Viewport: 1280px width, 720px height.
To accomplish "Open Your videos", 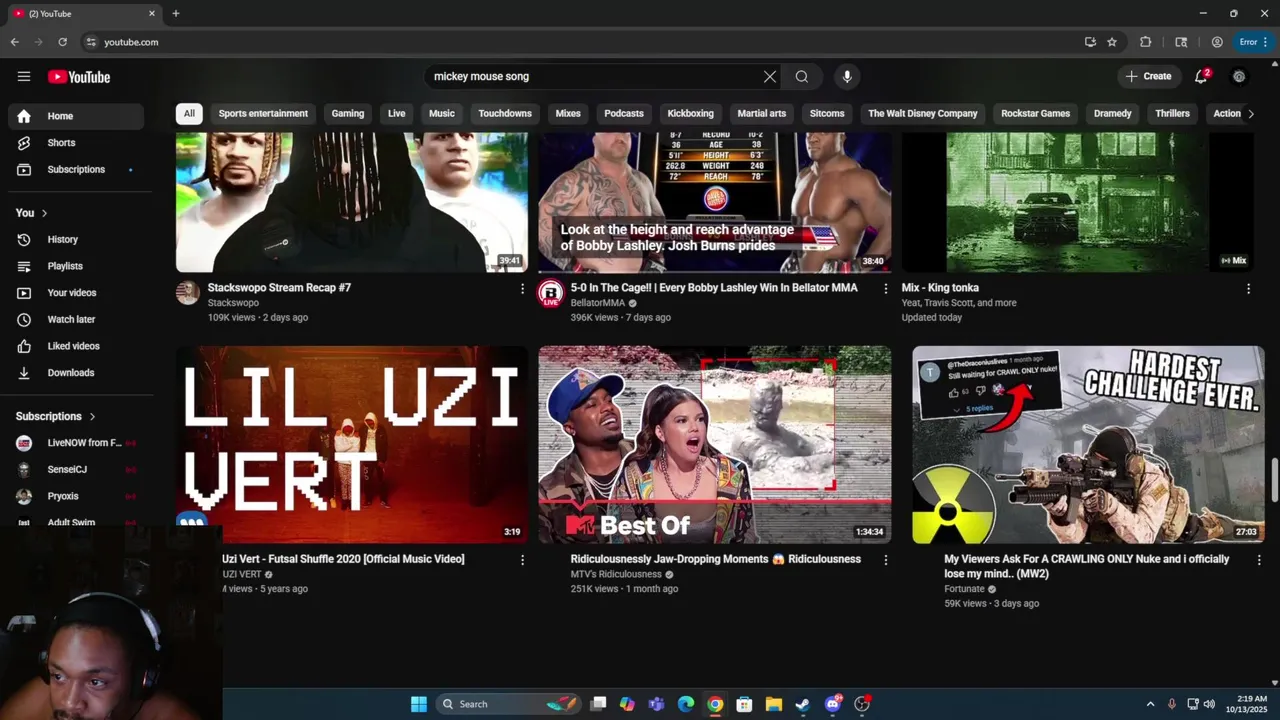I will 76,293.
